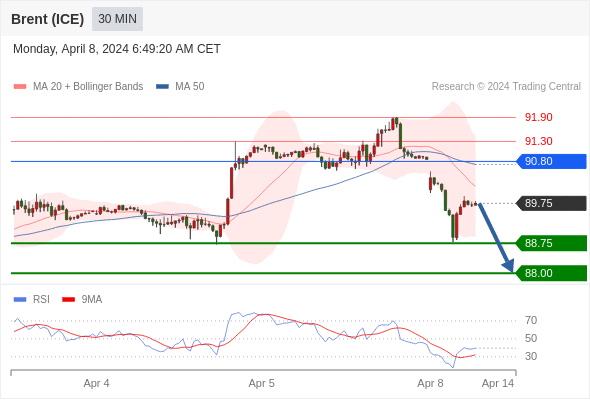The width and height of the screenshot is (590, 400).
Task: Select the 89.75 current price tag
Action: (551, 204)
